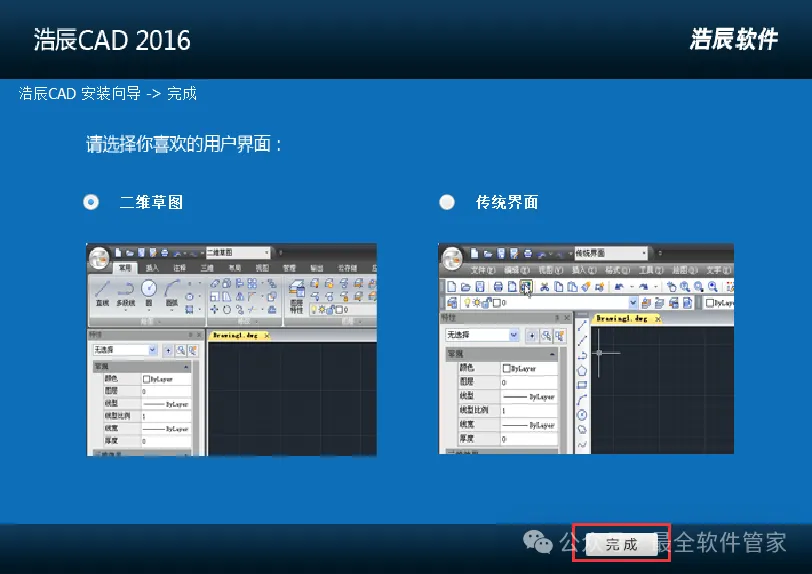Screen dimensions: 812x574
Task: Click the 浩辰CAD 2016 title text
Action: coord(112,40)
